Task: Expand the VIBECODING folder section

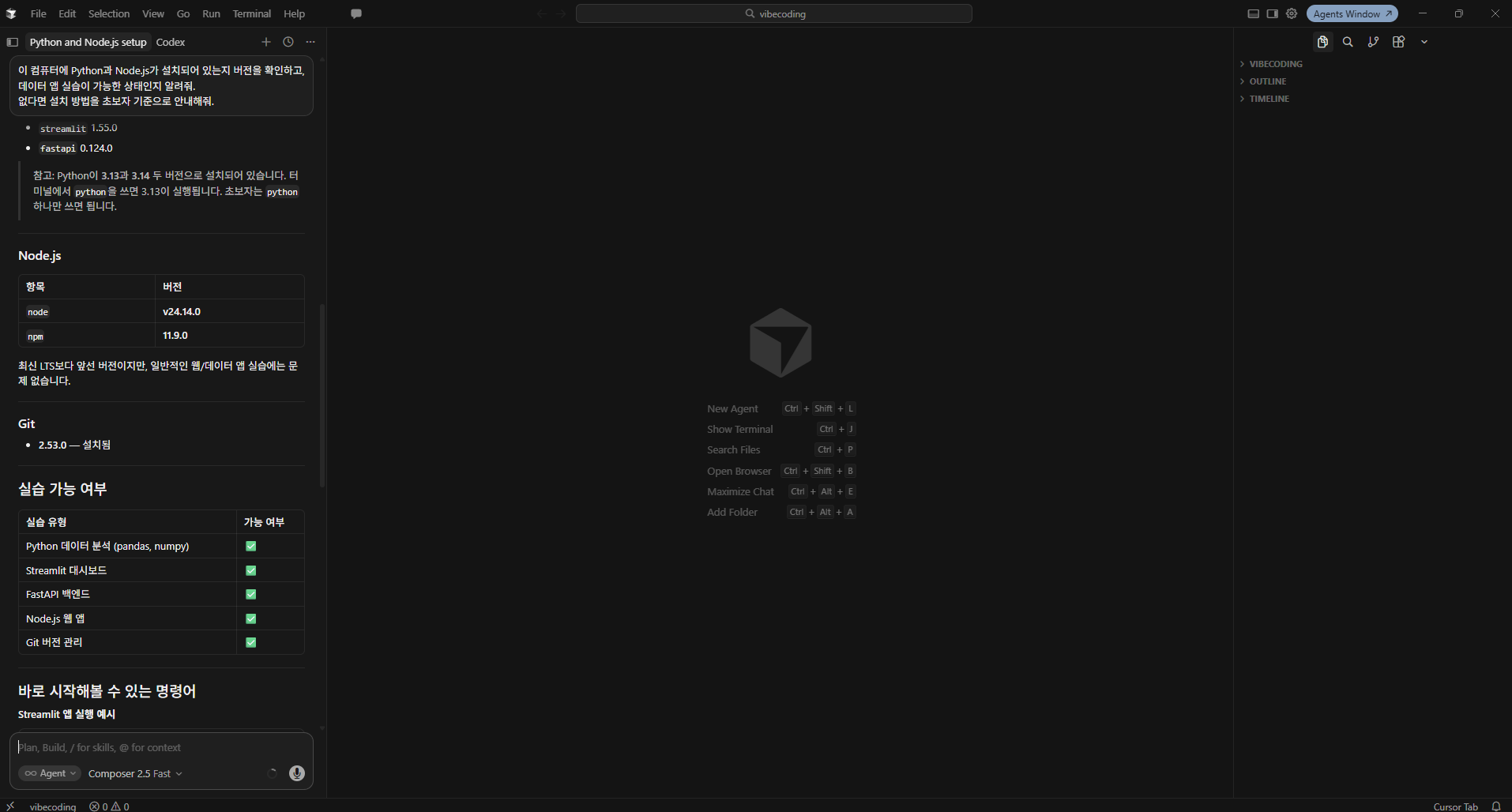Action: coord(1276,64)
